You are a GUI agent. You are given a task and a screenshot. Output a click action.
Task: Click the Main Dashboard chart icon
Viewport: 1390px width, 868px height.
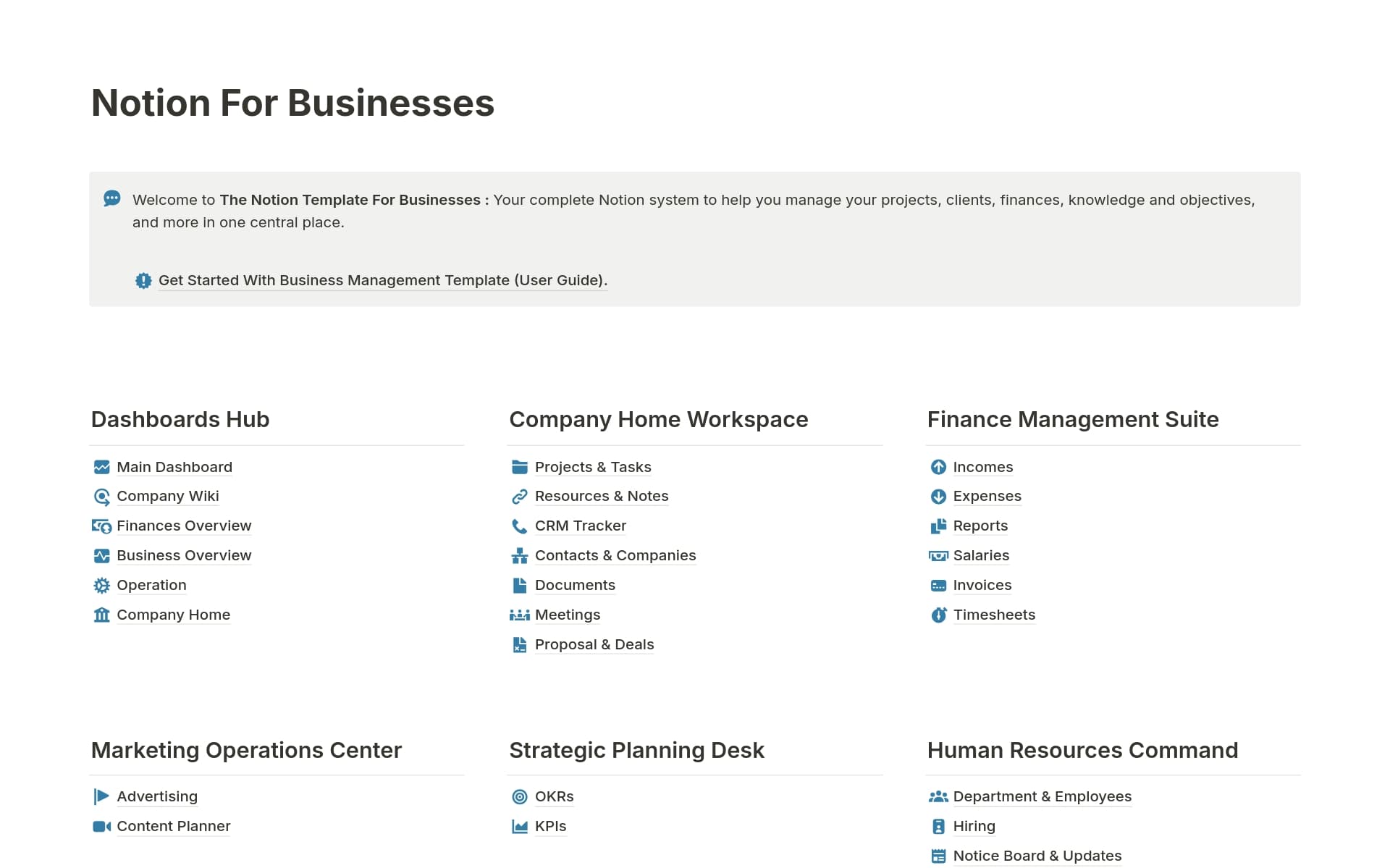pyautogui.click(x=102, y=467)
